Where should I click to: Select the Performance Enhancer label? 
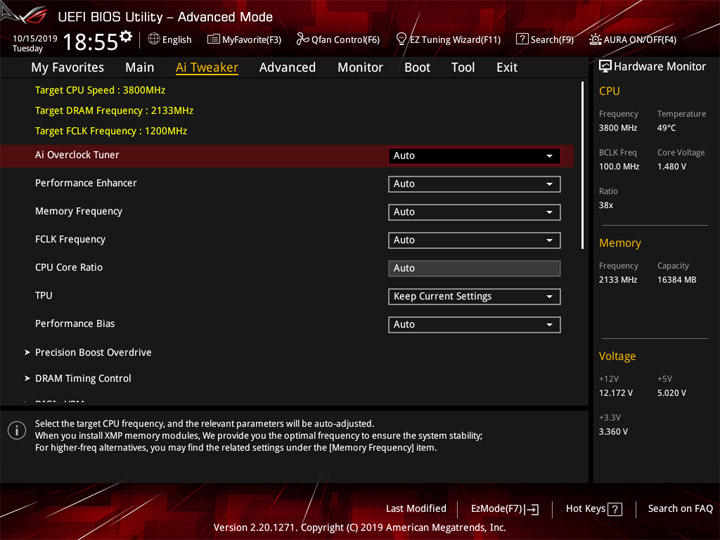(x=86, y=183)
